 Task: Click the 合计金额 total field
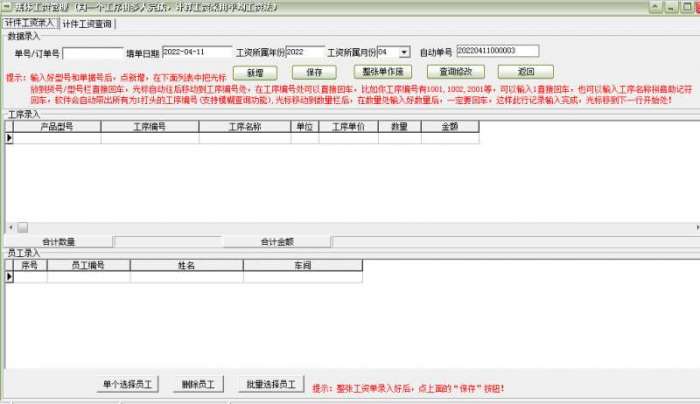515,242
